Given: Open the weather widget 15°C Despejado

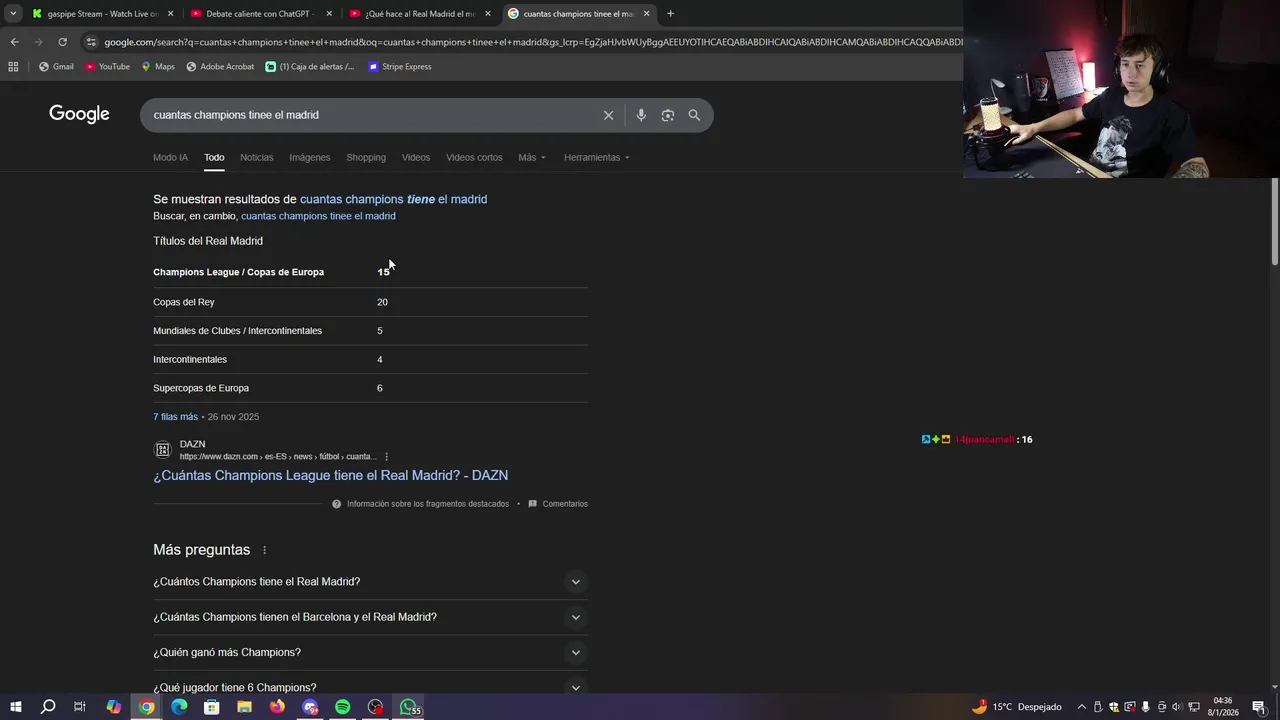Looking at the screenshot, I should click(x=1016, y=707).
